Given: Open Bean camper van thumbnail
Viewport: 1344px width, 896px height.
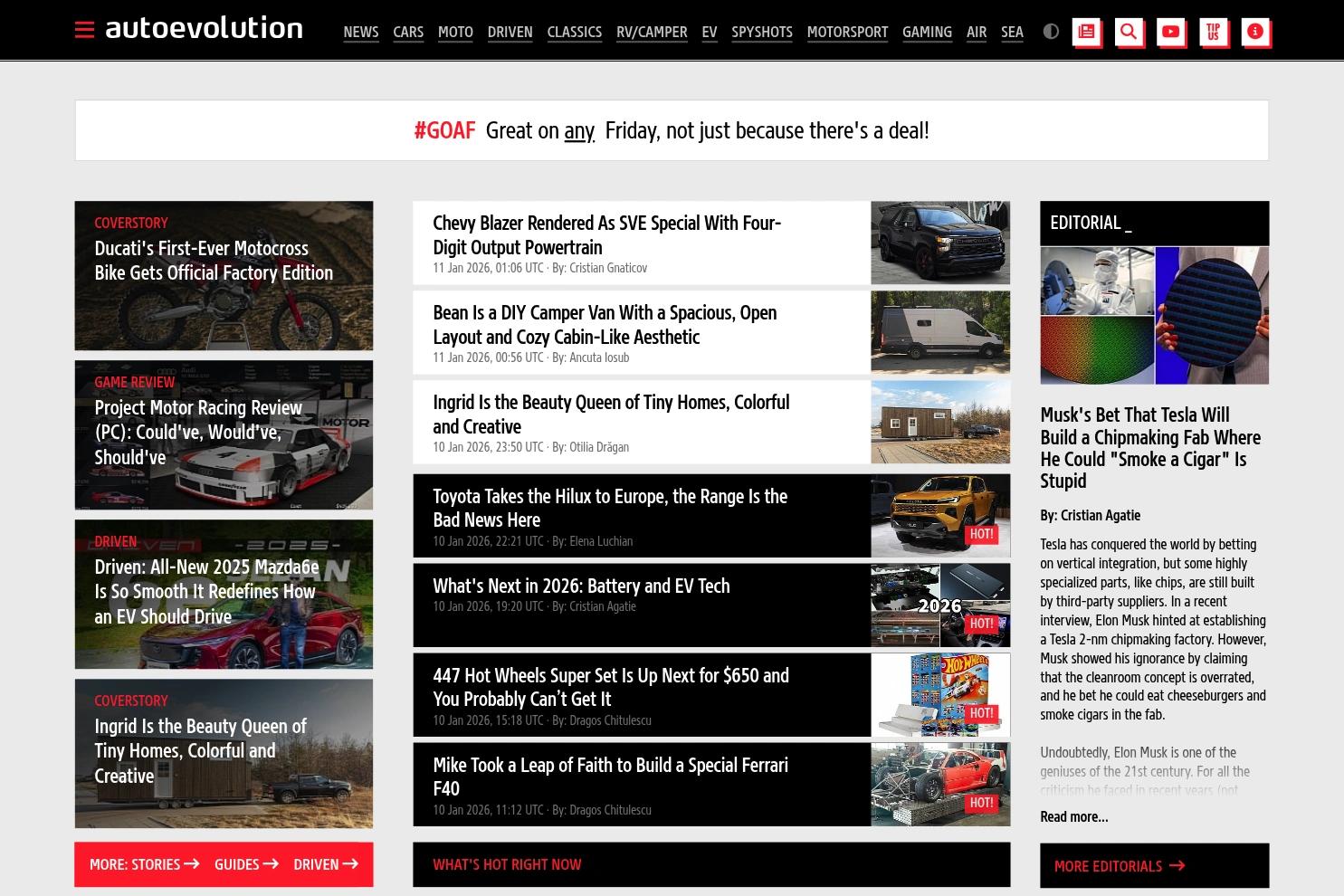Looking at the screenshot, I should tap(940, 332).
